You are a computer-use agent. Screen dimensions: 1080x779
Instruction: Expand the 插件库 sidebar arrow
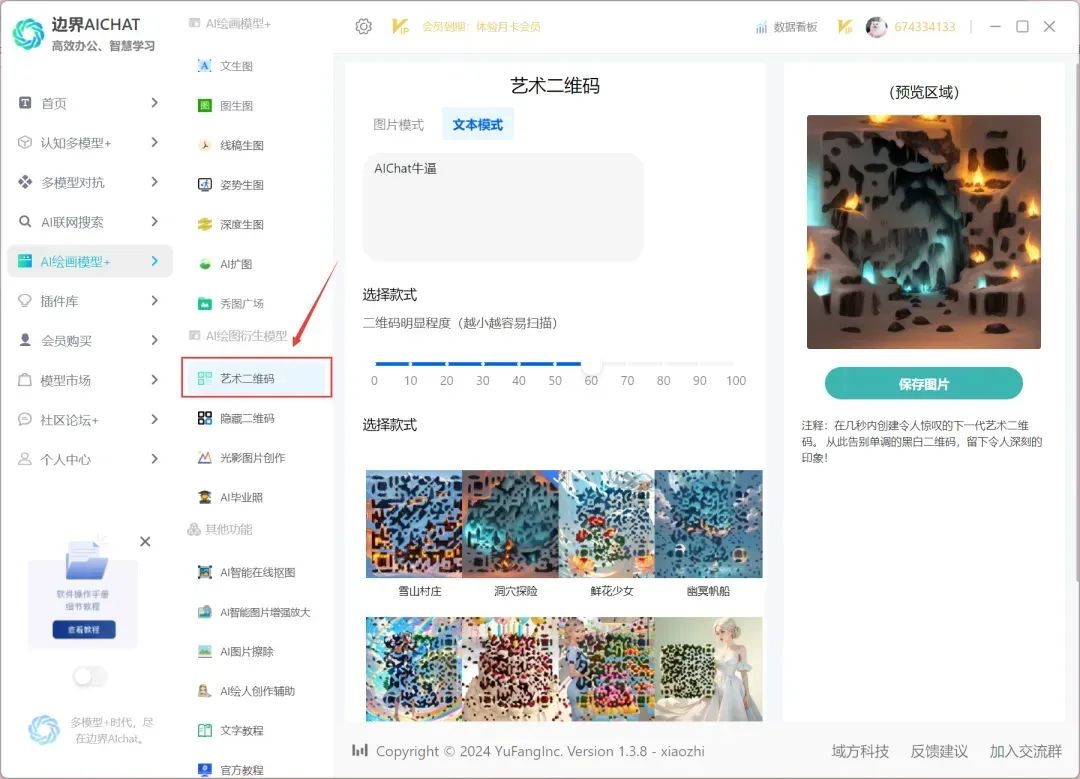[x=154, y=301]
